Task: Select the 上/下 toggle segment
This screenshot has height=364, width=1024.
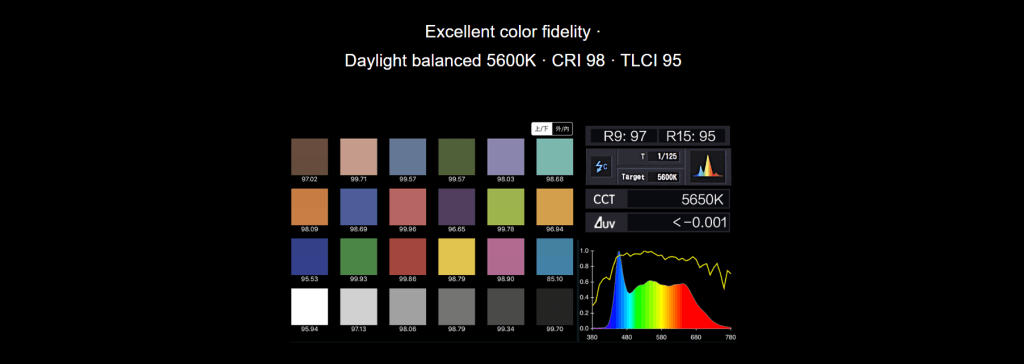Action: (x=541, y=129)
